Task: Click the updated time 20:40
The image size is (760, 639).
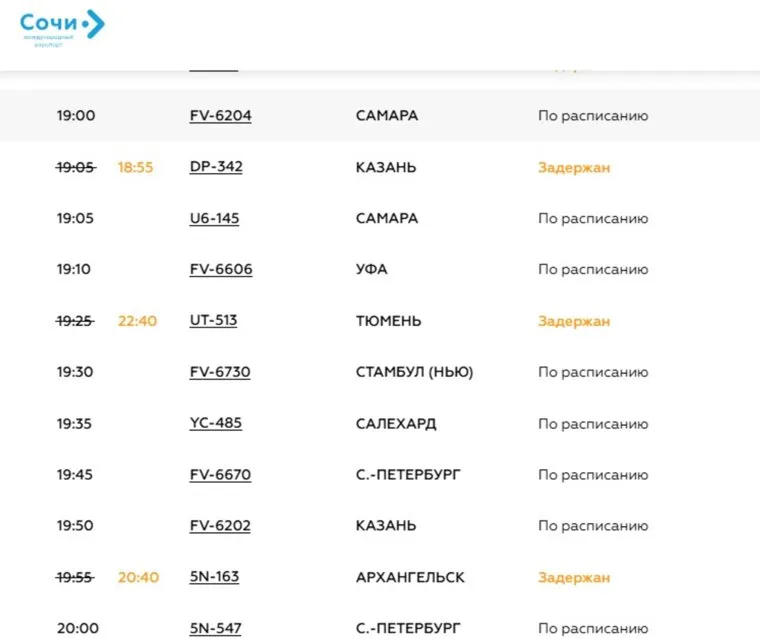Action: pos(137,577)
